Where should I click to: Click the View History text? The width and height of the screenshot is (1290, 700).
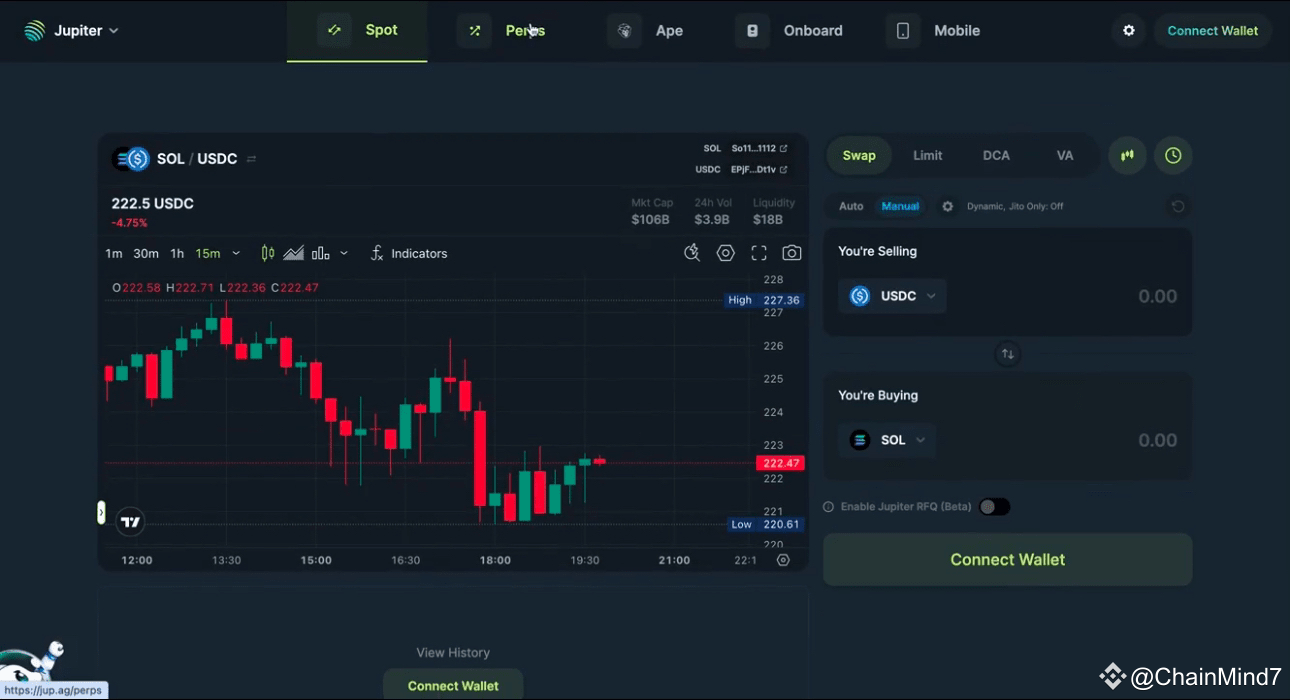[x=453, y=652]
